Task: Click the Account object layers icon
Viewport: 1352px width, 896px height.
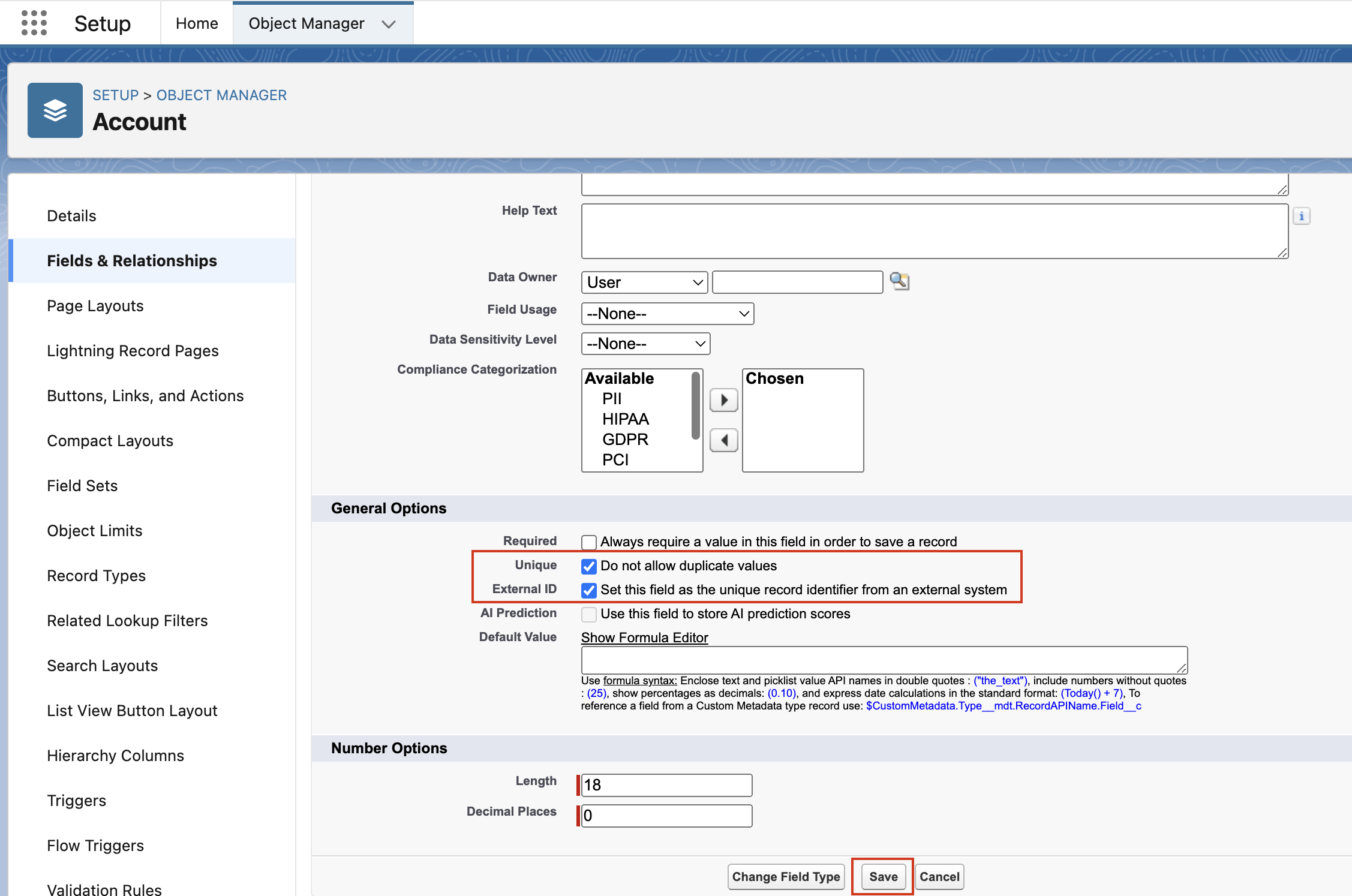Action: 55,110
